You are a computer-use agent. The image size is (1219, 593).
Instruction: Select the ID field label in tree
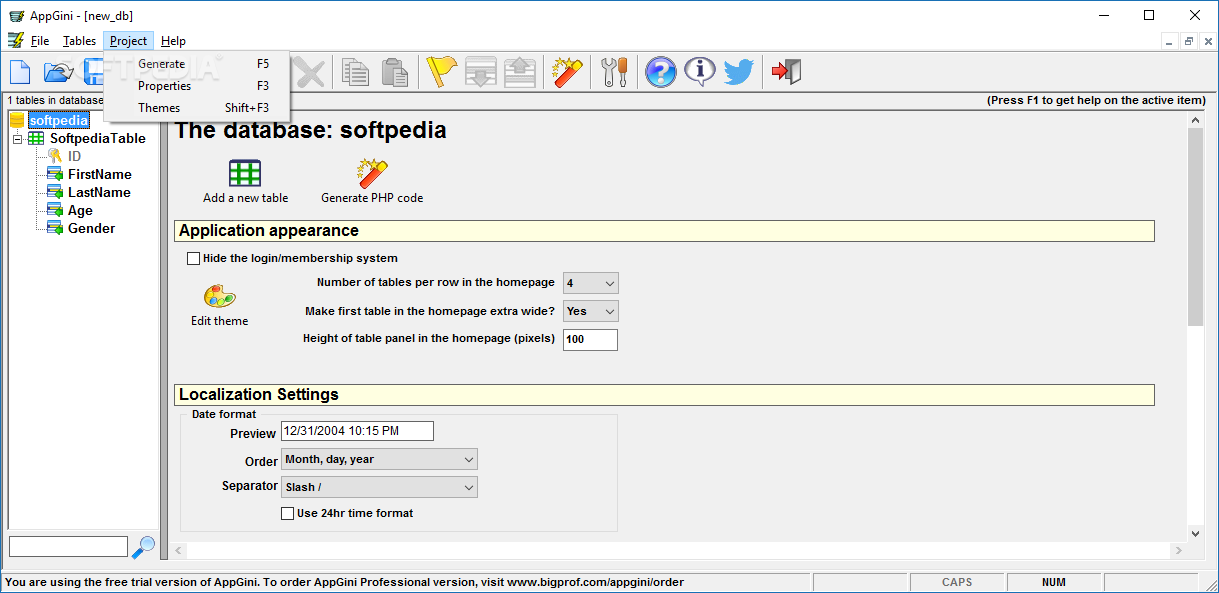(75, 156)
